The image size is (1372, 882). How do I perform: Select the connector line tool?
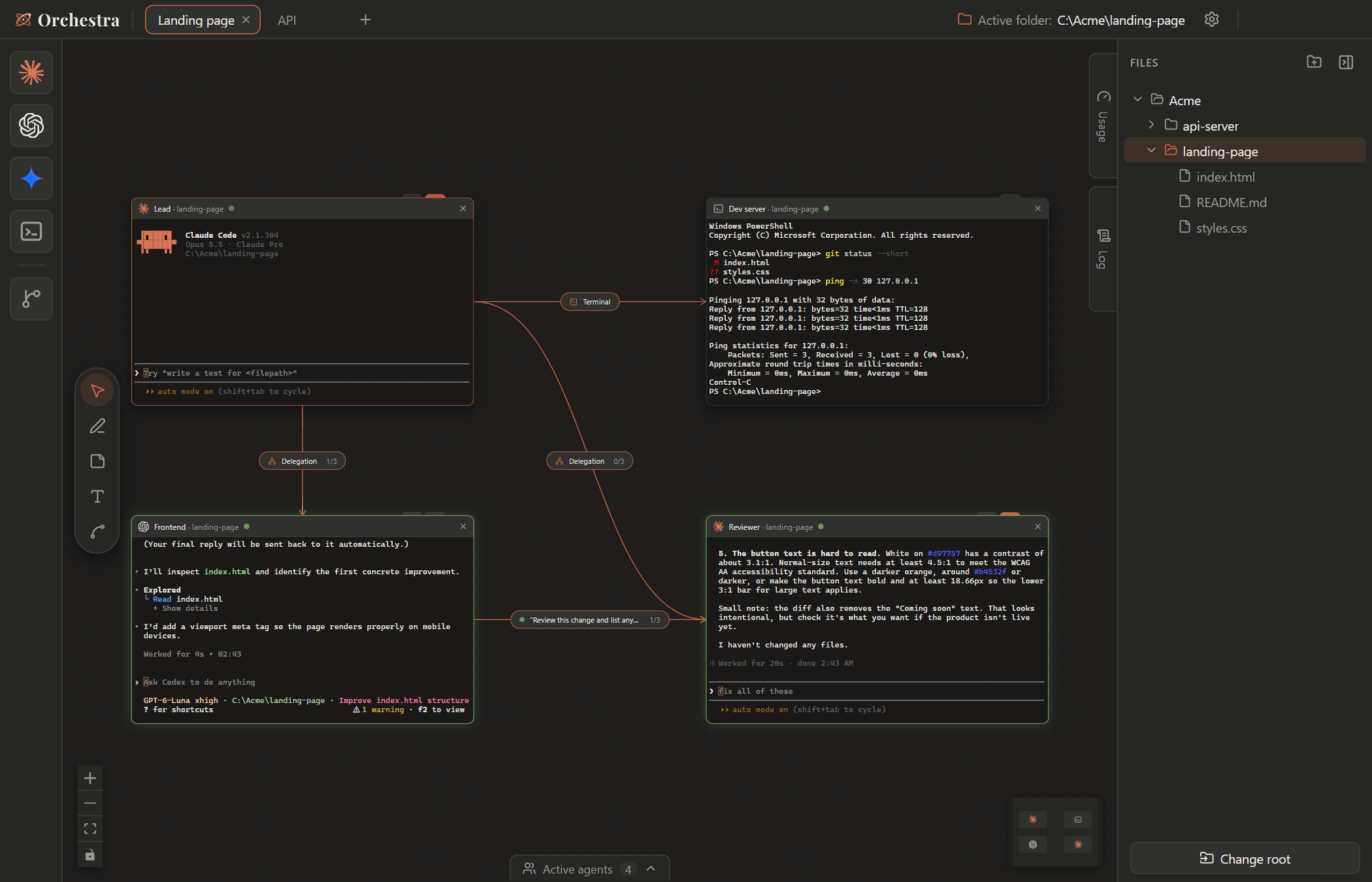pyautogui.click(x=97, y=532)
